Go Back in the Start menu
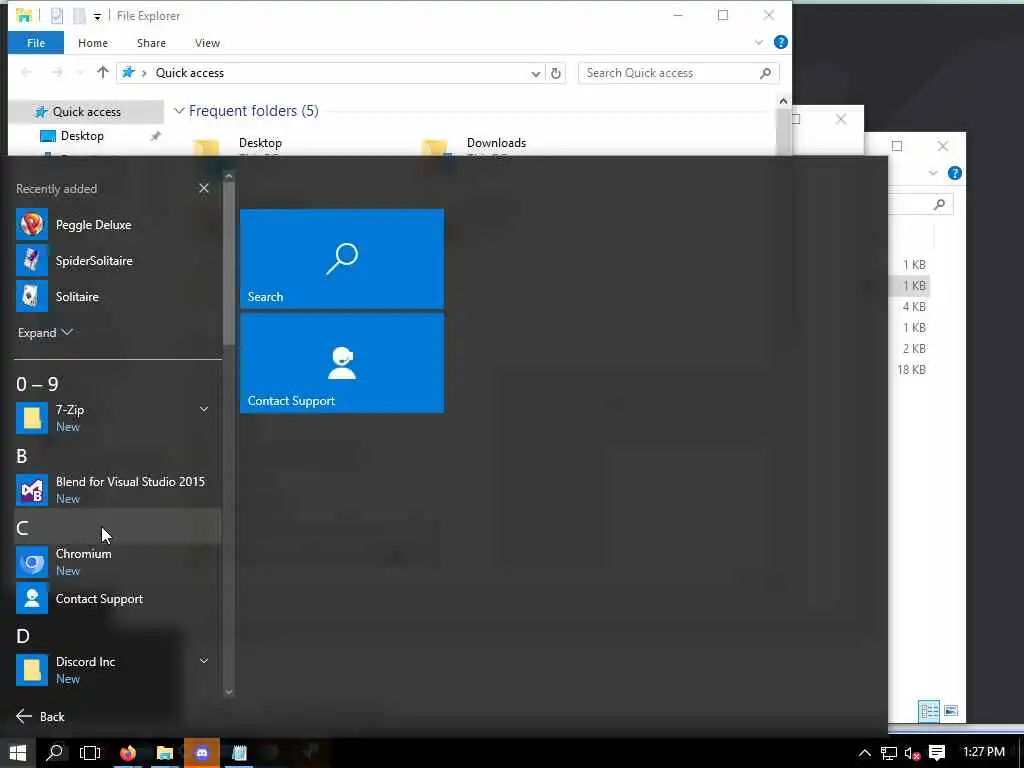This screenshot has width=1024, height=768. 40,716
